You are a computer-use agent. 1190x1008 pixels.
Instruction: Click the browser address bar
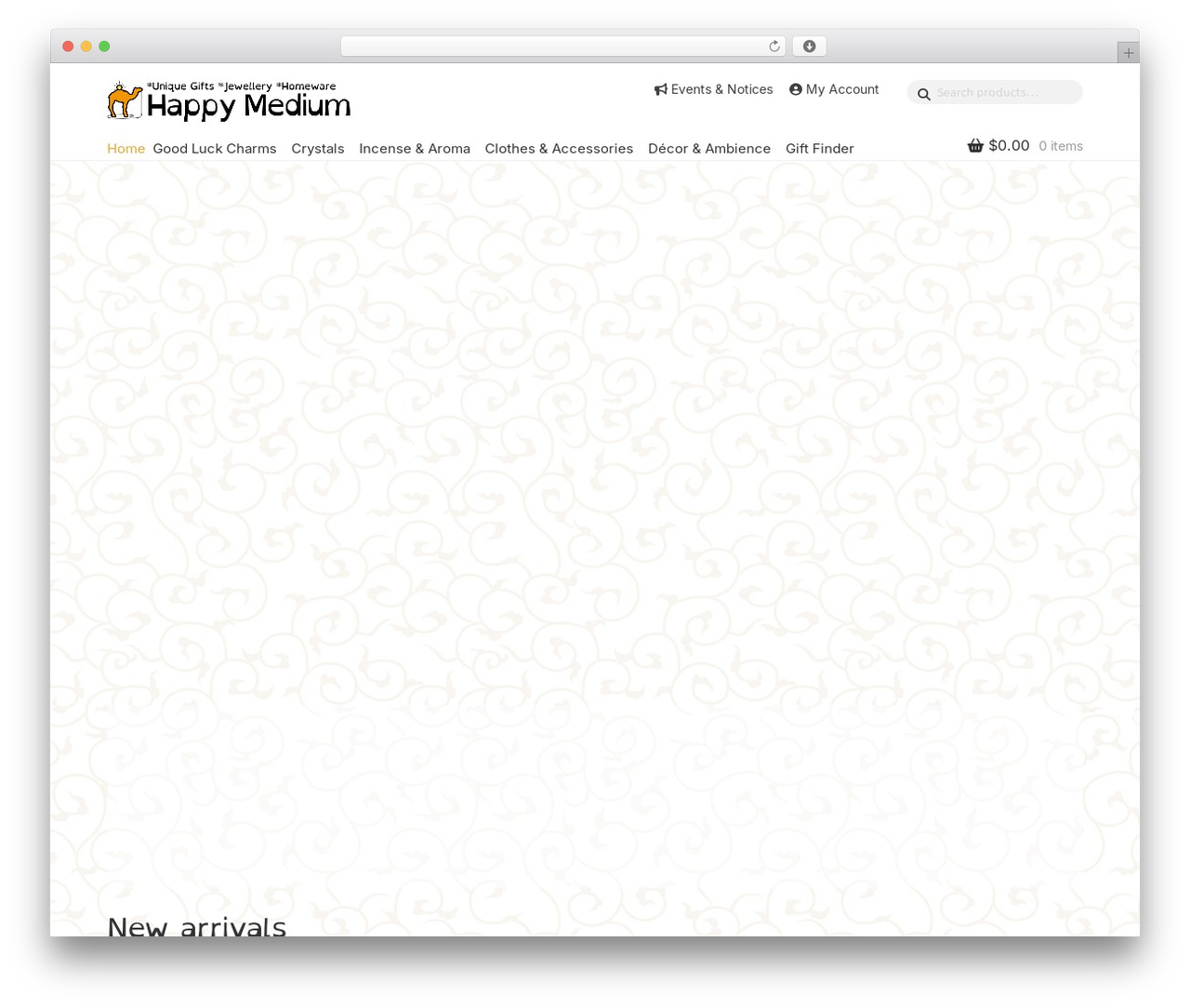563,46
